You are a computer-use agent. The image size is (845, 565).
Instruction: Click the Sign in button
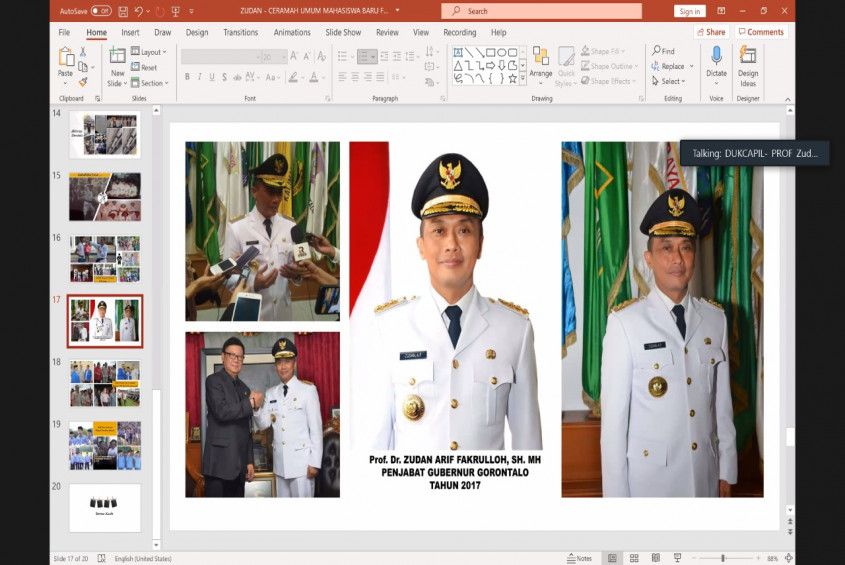point(689,11)
